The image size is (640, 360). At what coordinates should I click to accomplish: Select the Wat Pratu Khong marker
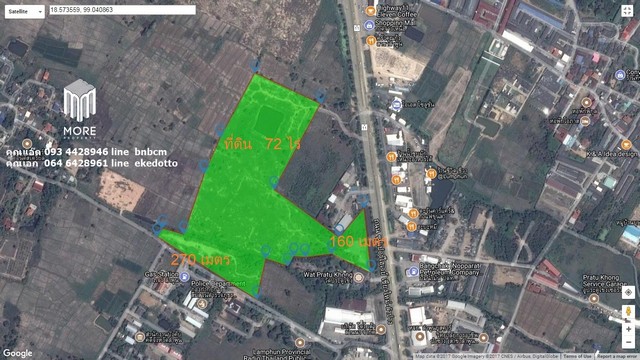pyautogui.click(x=359, y=278)
